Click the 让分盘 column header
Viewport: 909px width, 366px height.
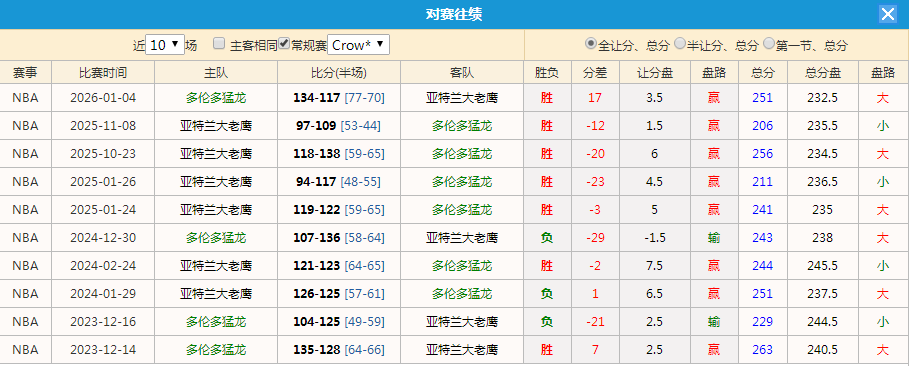(x=655, y=73)
